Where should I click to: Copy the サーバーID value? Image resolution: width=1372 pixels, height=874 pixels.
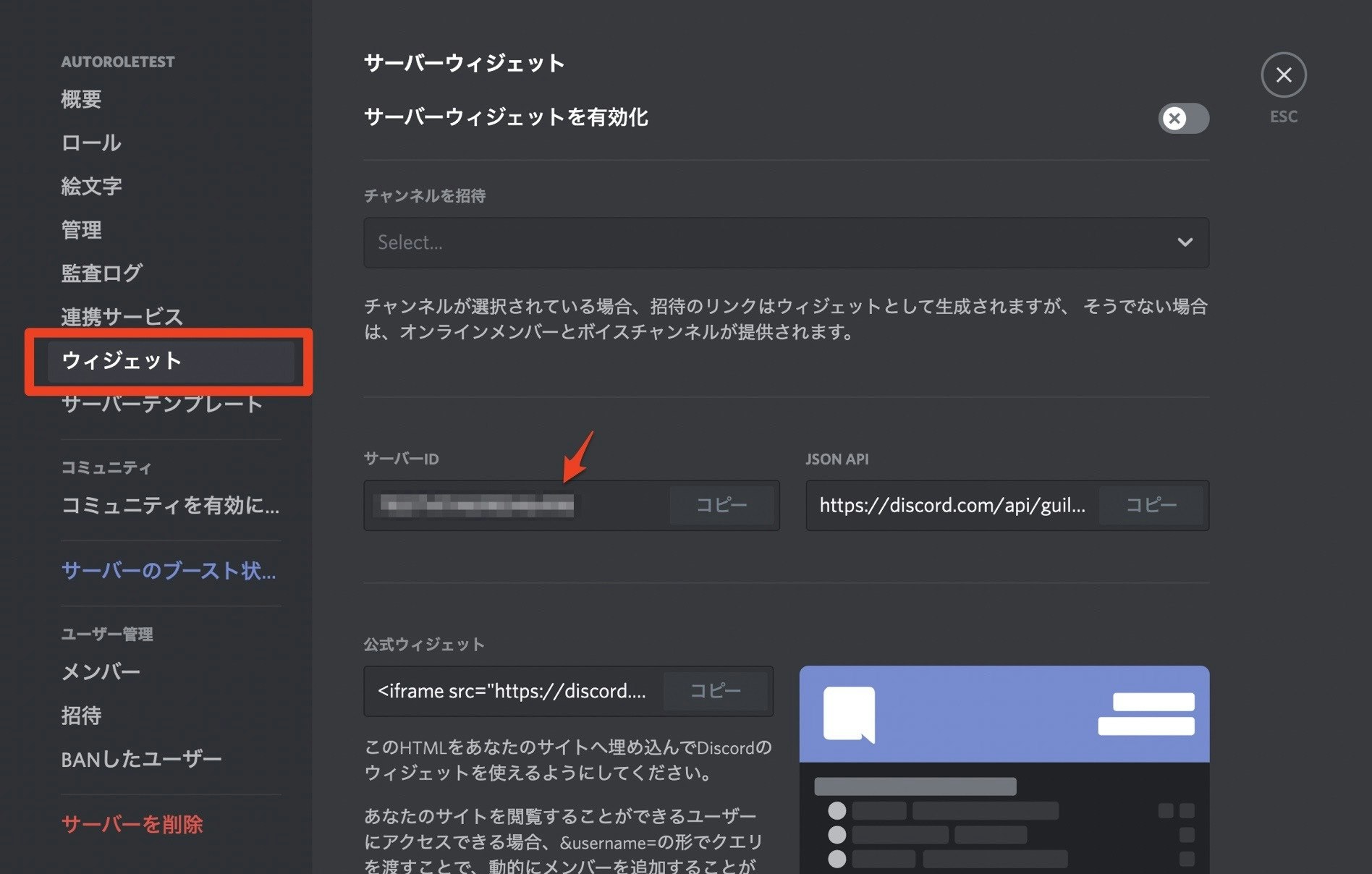[721, 504]
